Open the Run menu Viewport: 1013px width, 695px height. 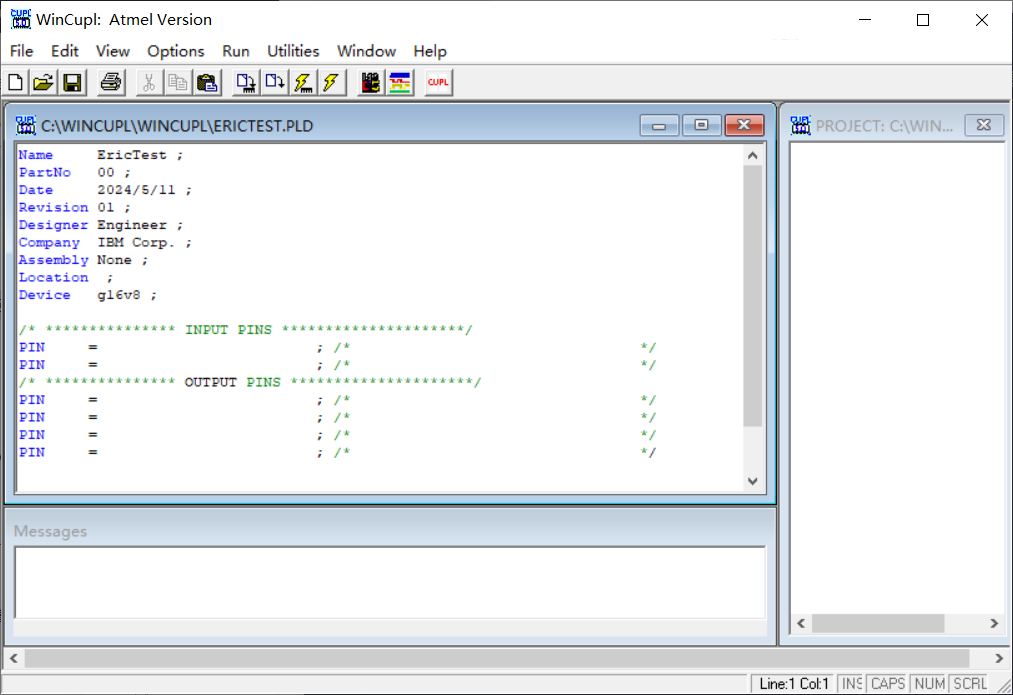[236, 51]
